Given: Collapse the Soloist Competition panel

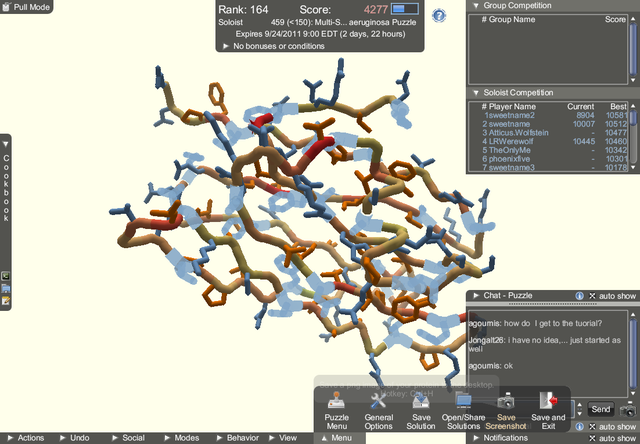Looking at the screenshot, I should click(475, 92).
